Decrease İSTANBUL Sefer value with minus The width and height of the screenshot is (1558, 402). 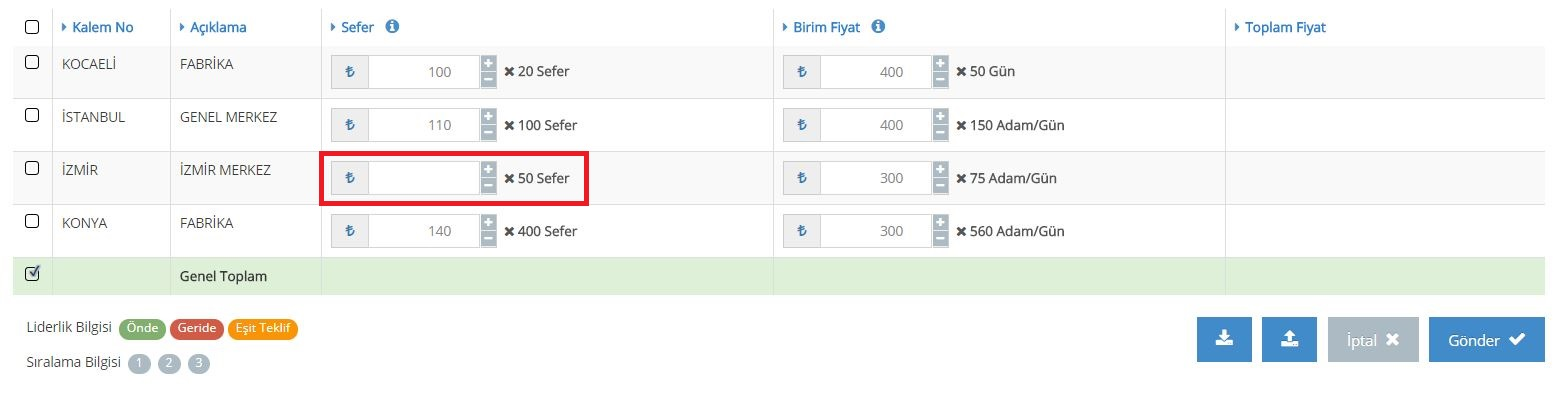pos(488,132)
